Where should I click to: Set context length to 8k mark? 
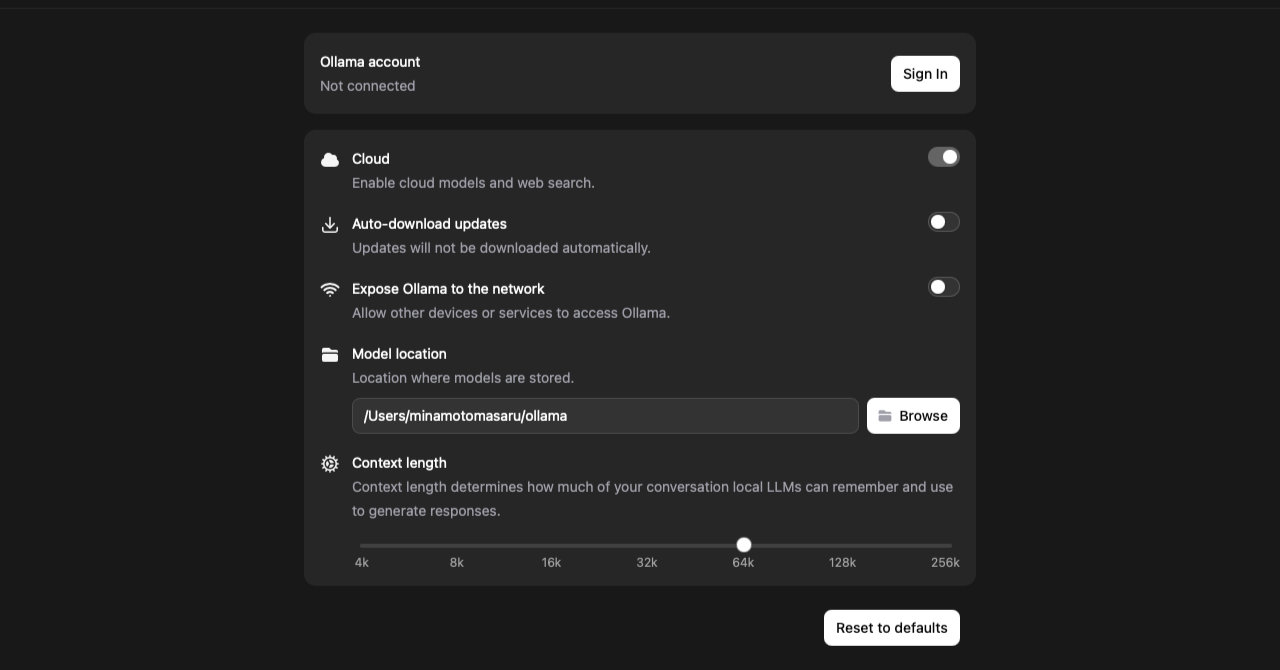[457, 546]
